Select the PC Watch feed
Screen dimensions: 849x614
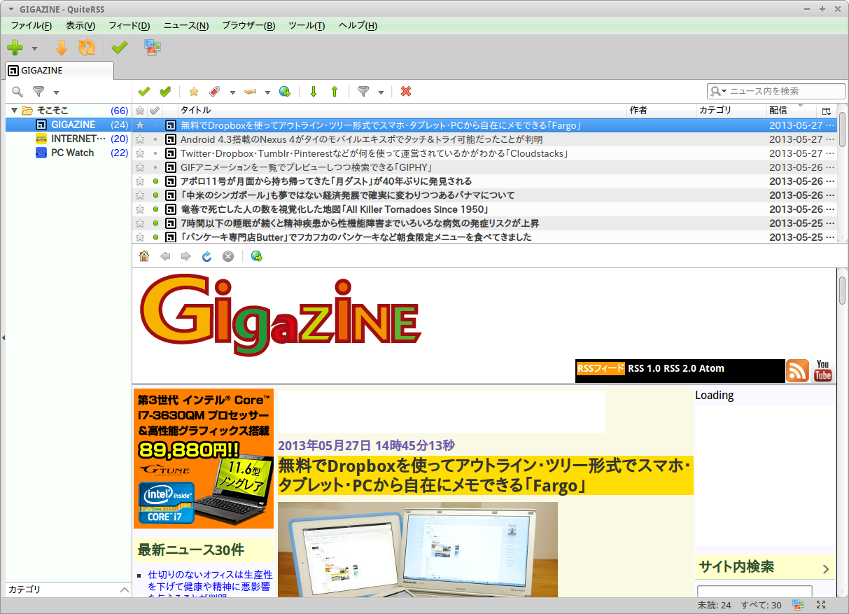tap(68, 153)
